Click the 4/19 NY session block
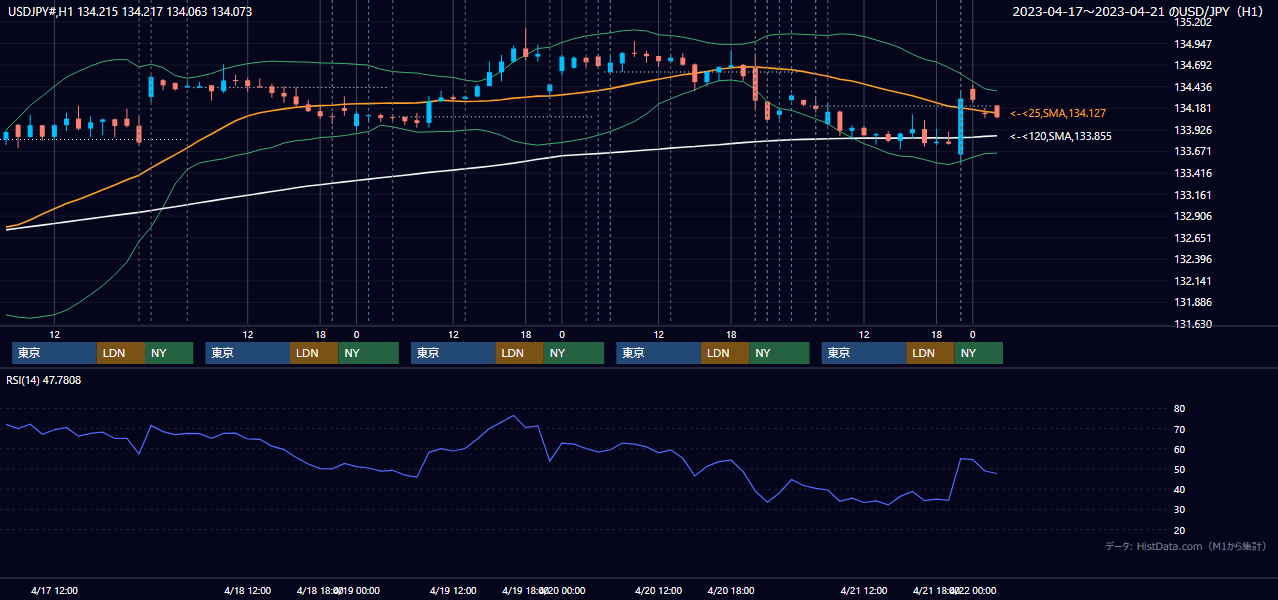 (x=574, y=353)
